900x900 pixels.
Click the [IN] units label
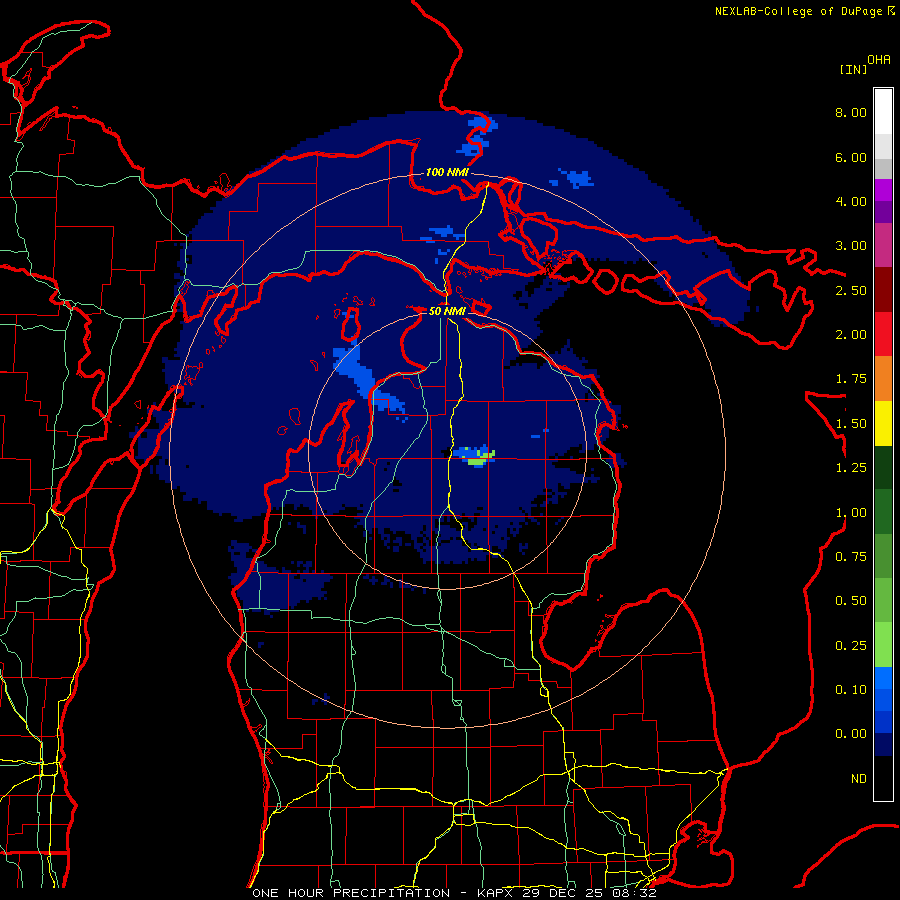[853, 69]
